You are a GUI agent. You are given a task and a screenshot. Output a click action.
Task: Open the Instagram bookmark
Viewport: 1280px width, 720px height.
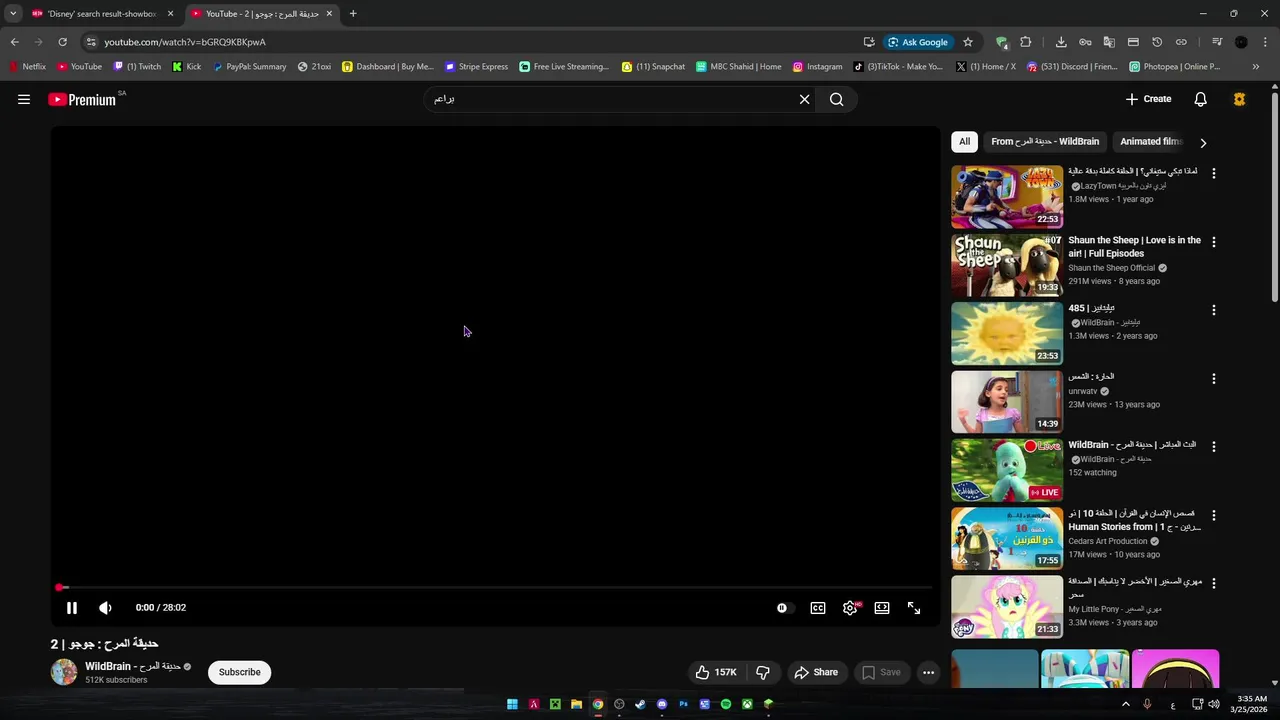coord(818,67)
